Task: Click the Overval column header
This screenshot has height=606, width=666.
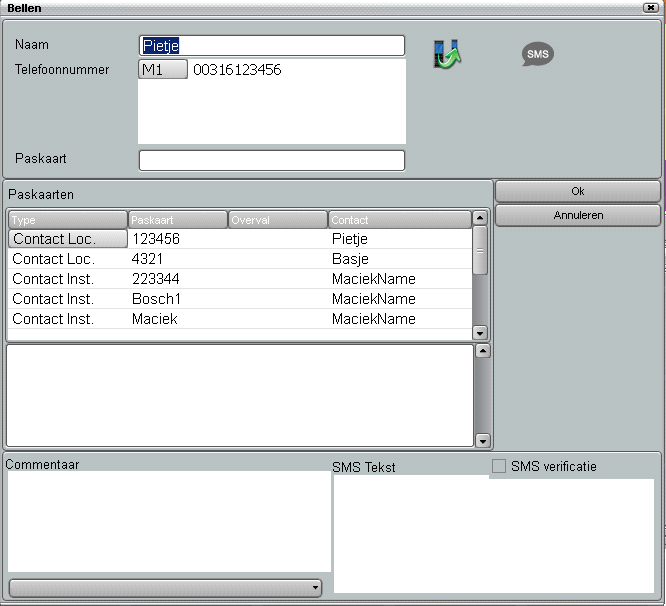Action: point(277,220)
